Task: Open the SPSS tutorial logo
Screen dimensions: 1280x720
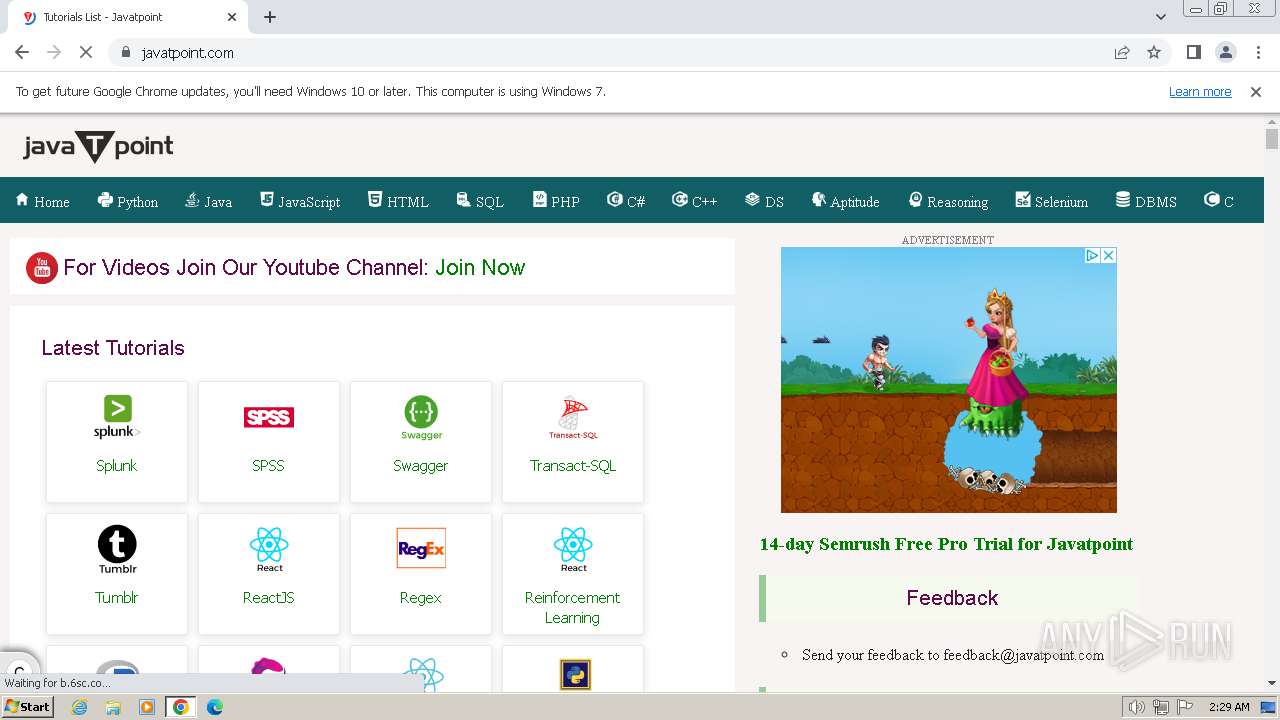Action: coord(269,417)
